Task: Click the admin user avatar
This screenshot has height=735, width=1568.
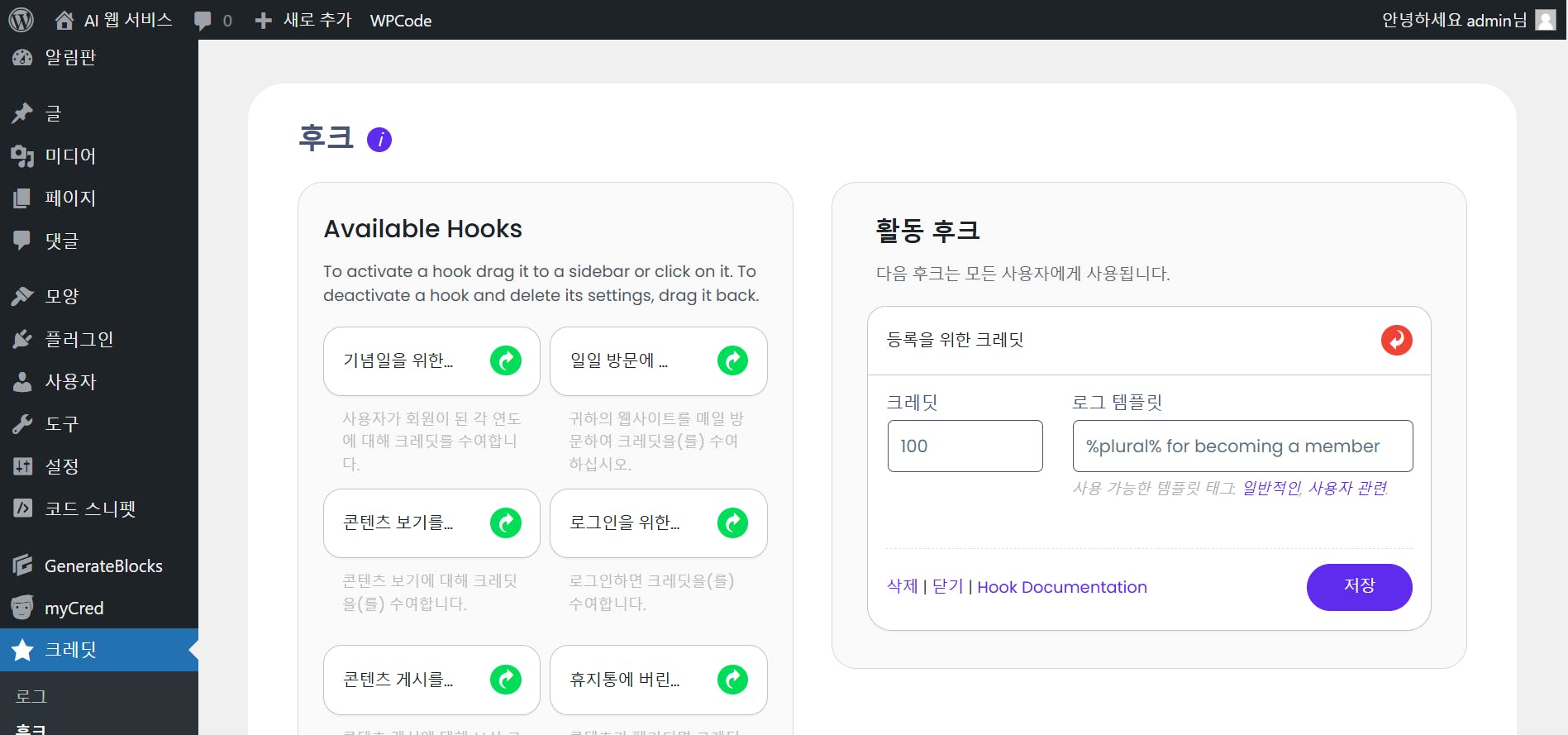Action: point(1546,20)
